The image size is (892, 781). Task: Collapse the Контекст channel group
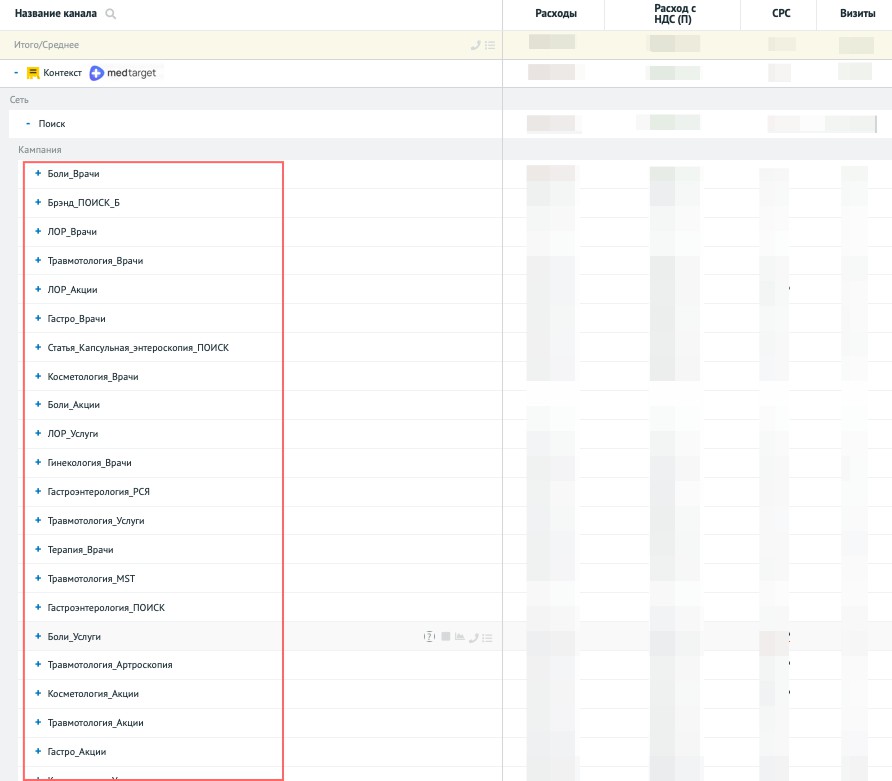click(16, 73)
